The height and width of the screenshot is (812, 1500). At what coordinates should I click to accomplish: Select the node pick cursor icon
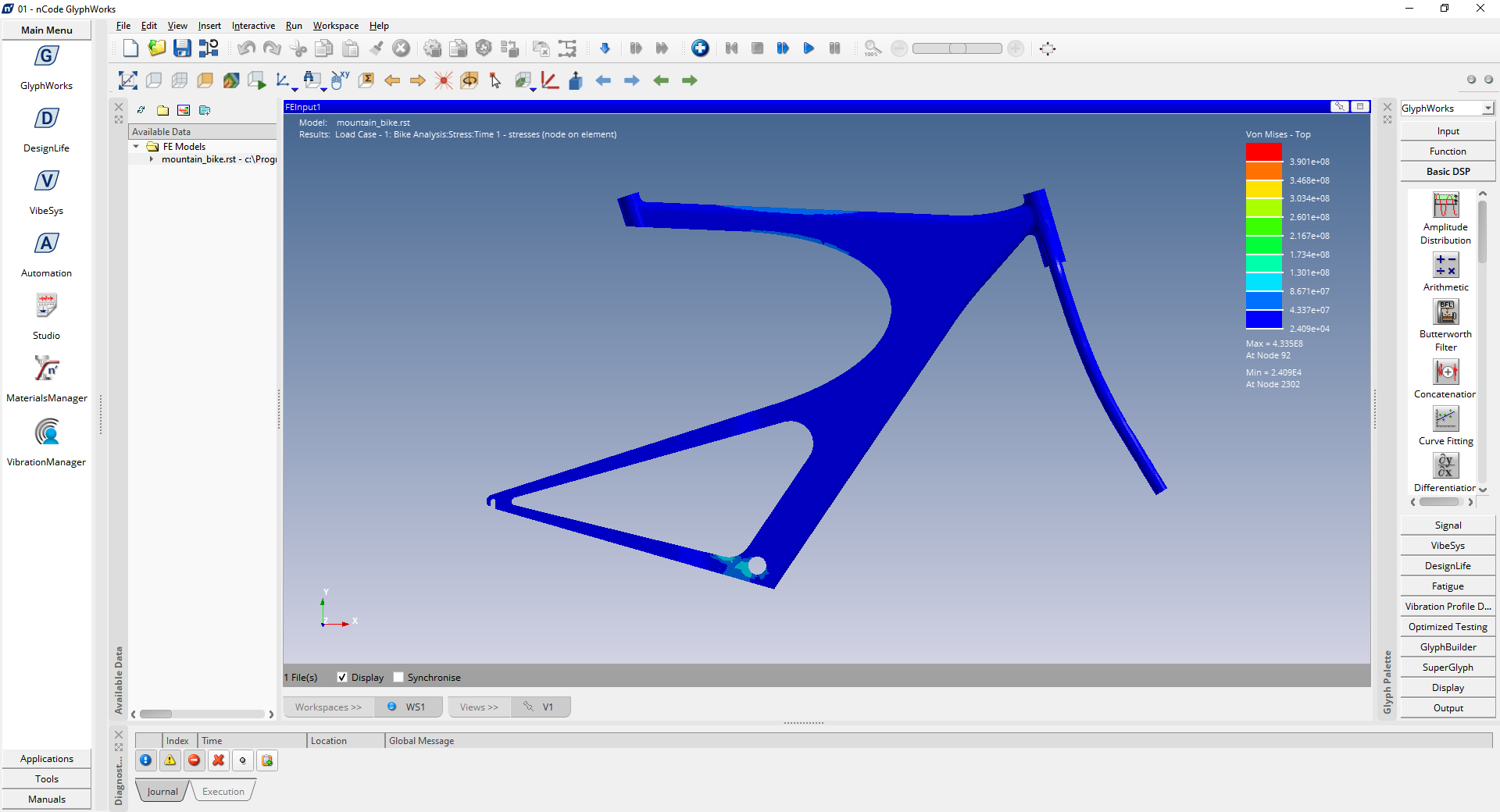tap(495, 80)
